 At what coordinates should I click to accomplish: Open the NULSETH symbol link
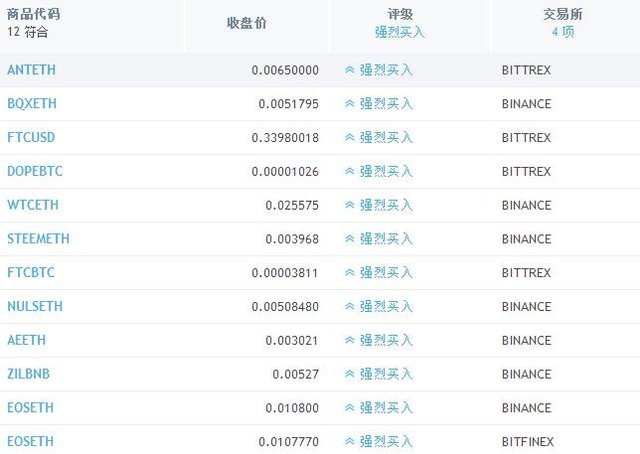click(x=35, y=307)
